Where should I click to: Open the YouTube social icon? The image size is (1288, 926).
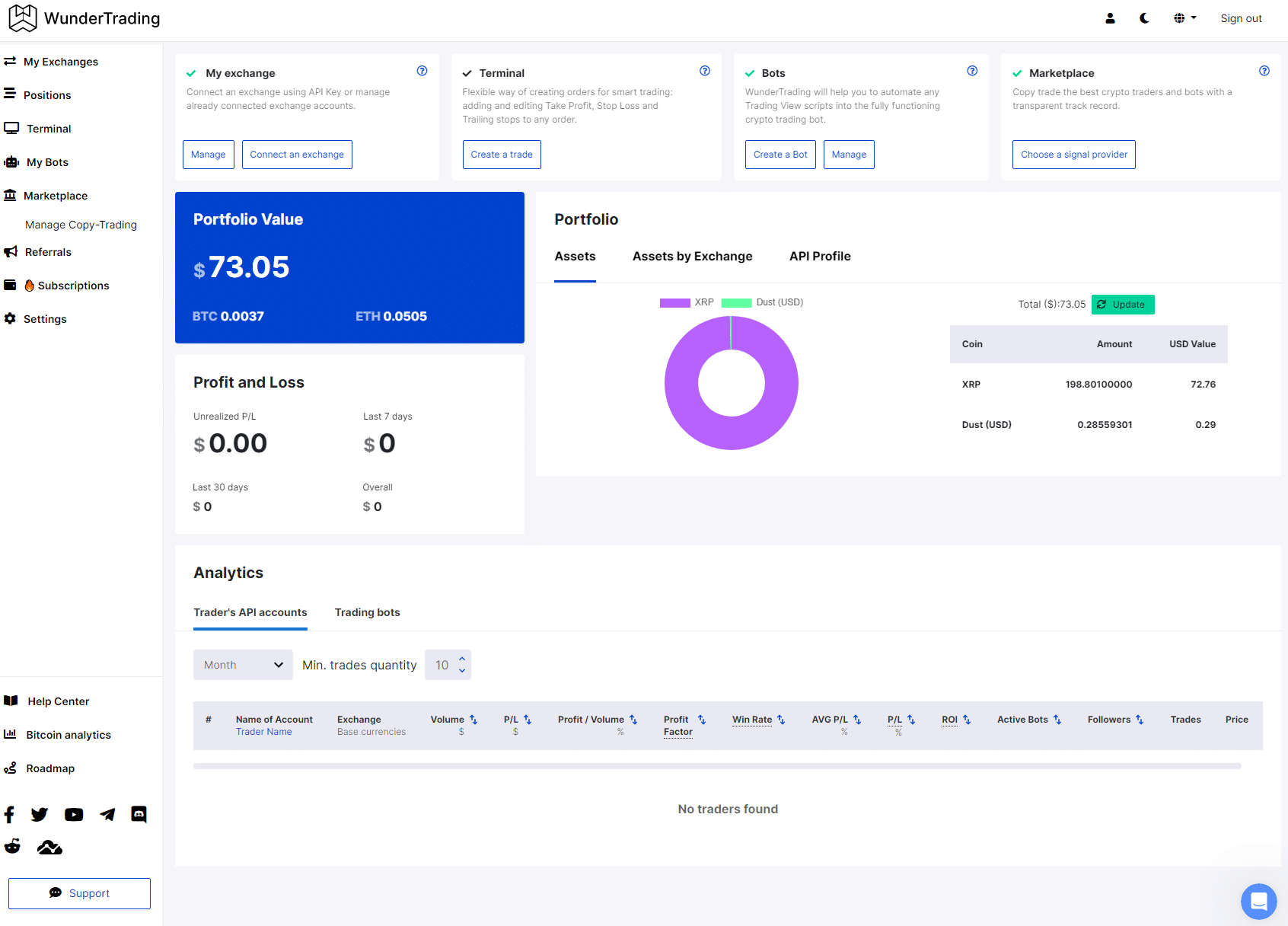click(74, 815)
